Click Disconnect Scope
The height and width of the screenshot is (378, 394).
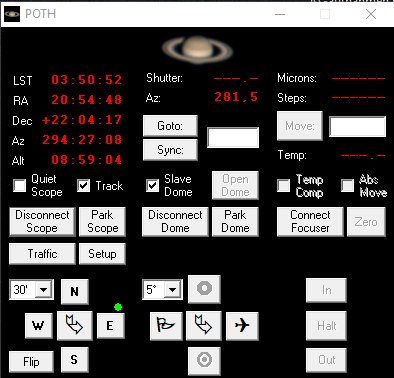coord(42,222)
